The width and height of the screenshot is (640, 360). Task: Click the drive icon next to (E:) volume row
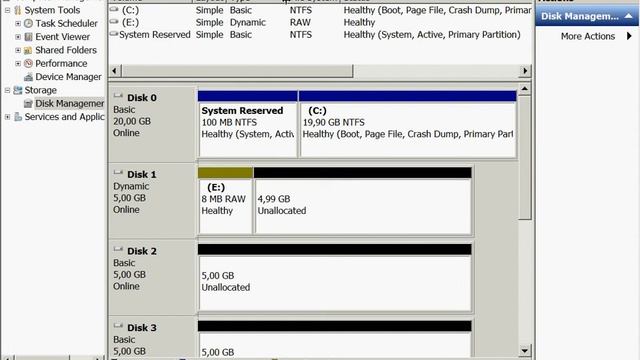114,22
